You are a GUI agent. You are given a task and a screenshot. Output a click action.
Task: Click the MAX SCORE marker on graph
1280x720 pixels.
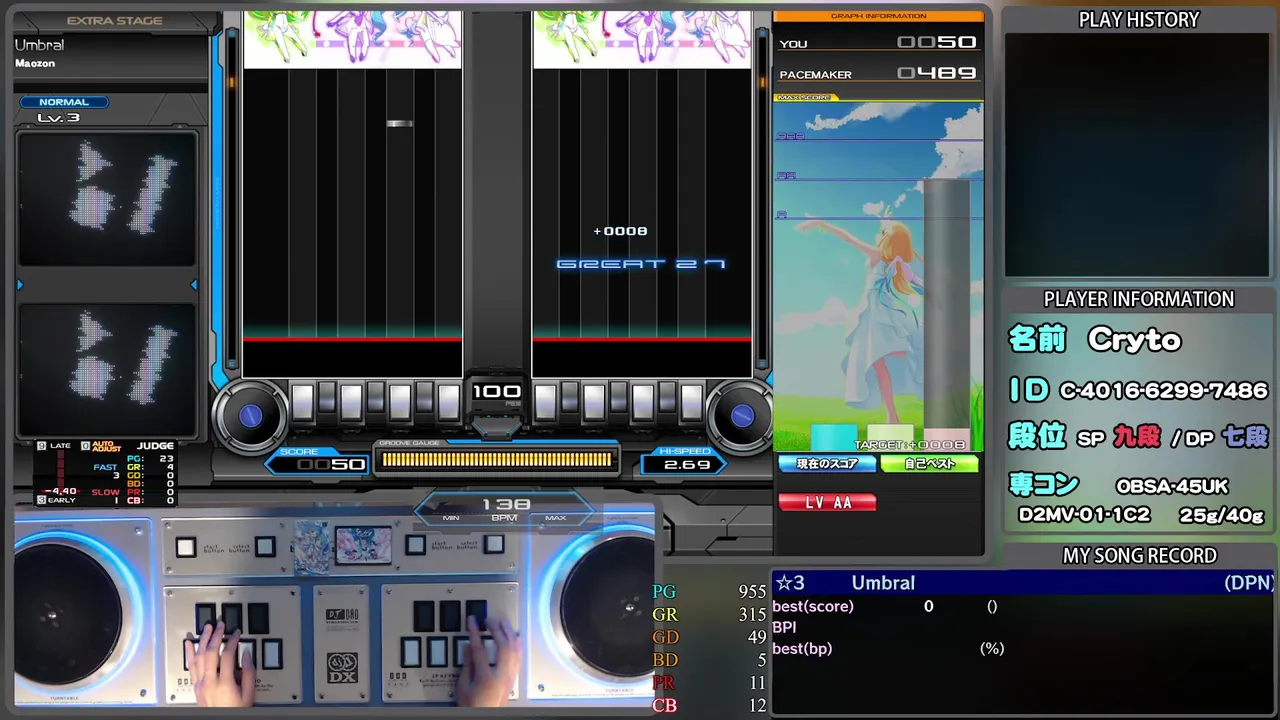(x=805, y=98)
